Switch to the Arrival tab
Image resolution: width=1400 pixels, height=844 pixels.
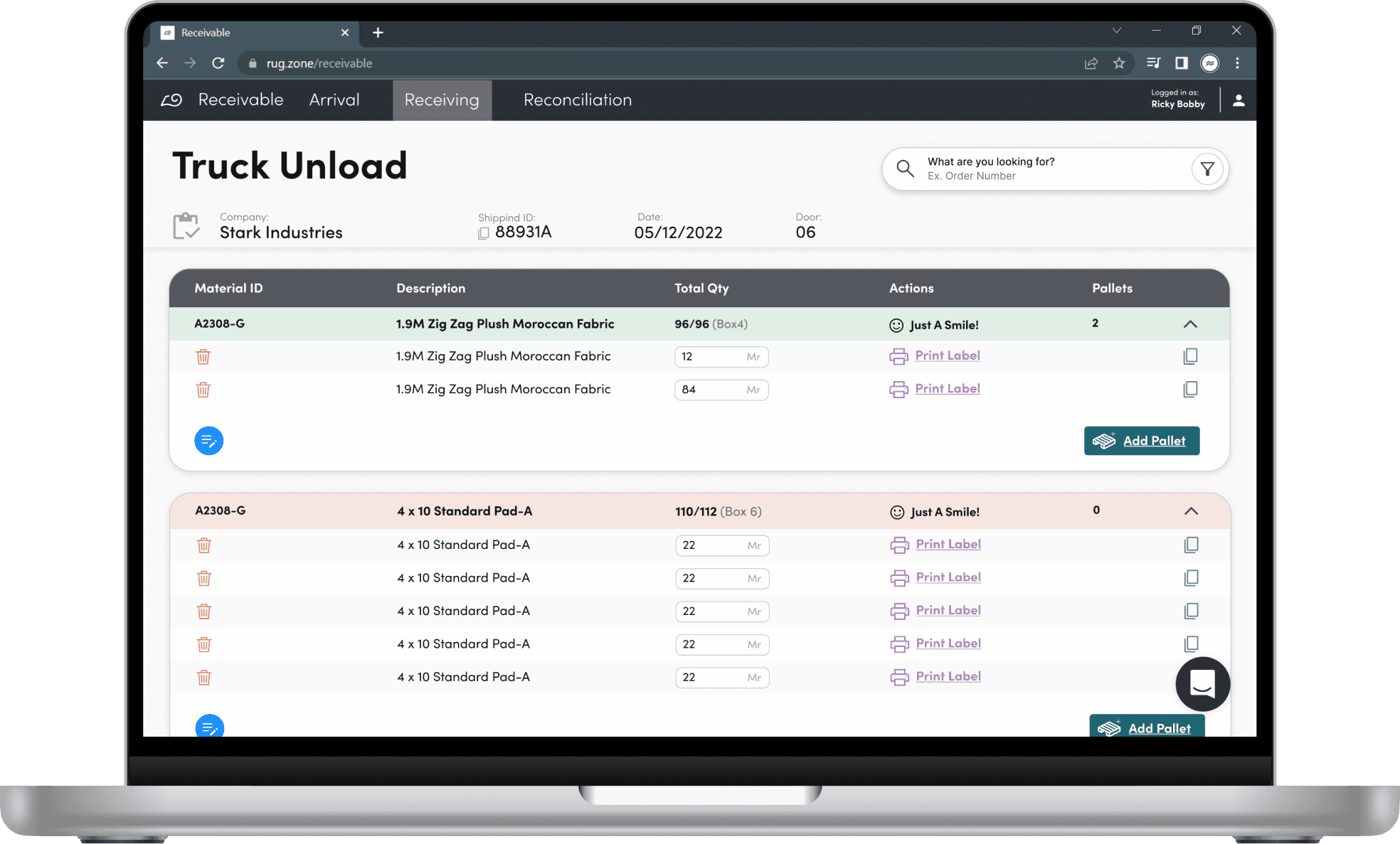click(334, 100)
